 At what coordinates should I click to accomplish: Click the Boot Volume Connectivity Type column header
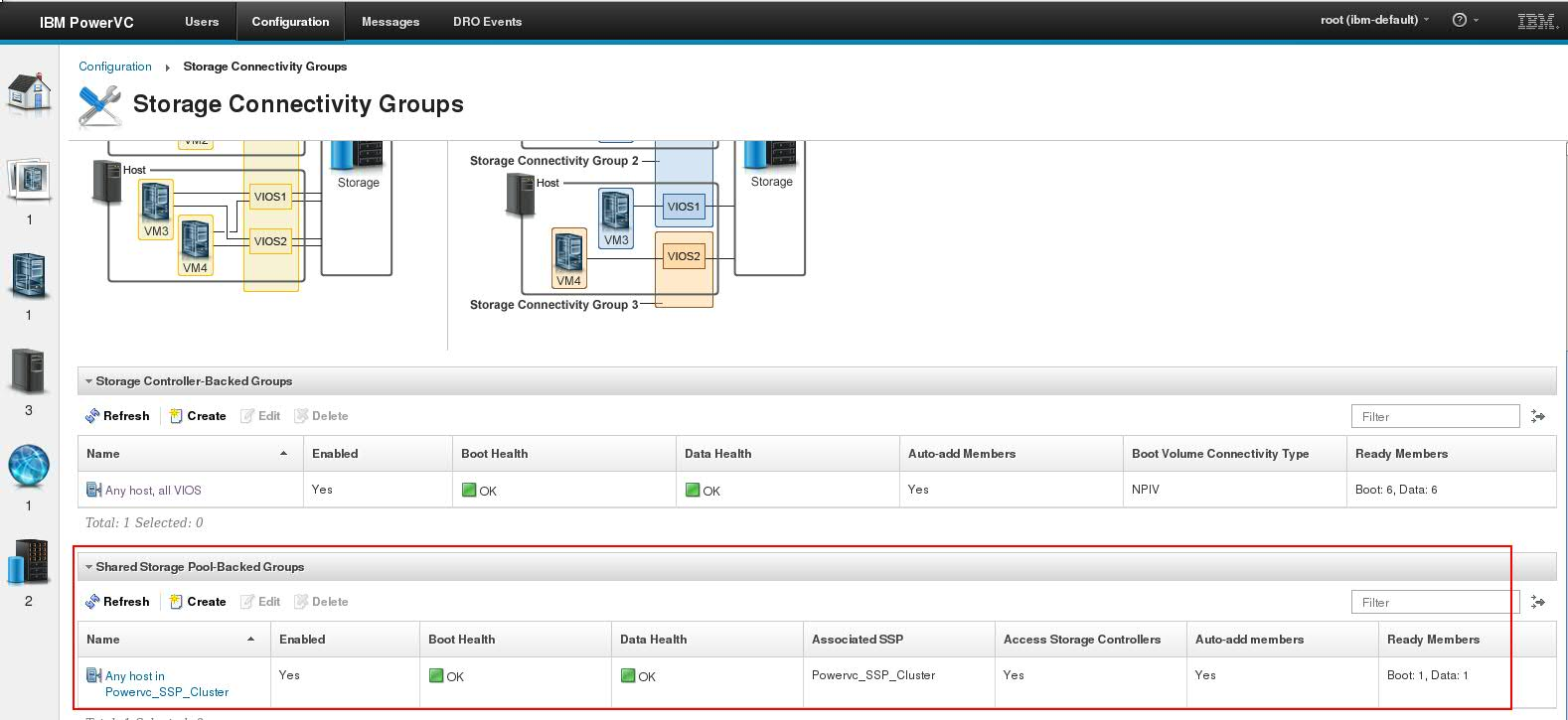[x=1234, y=454]
